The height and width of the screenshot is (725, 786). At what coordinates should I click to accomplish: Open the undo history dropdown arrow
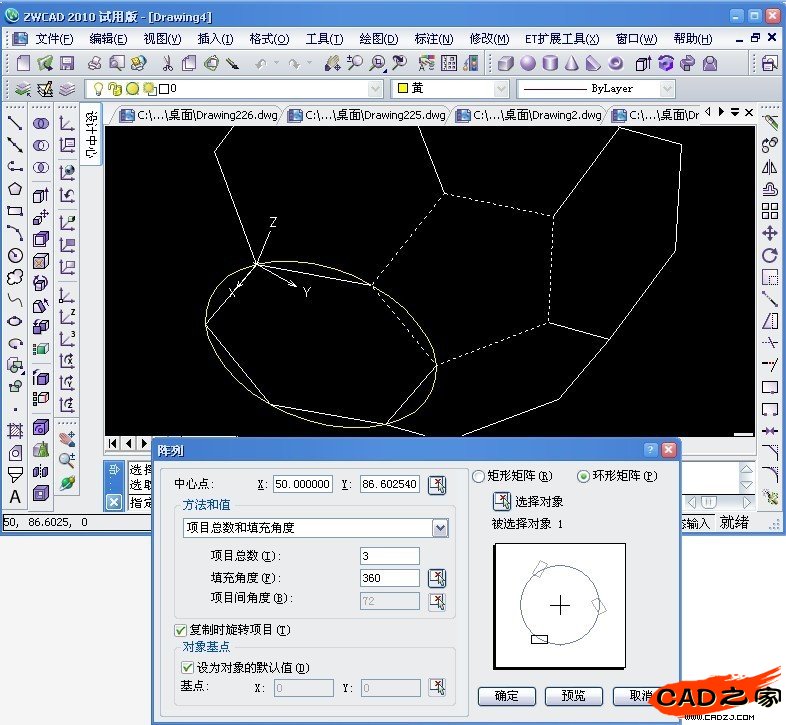pos(276,63)
